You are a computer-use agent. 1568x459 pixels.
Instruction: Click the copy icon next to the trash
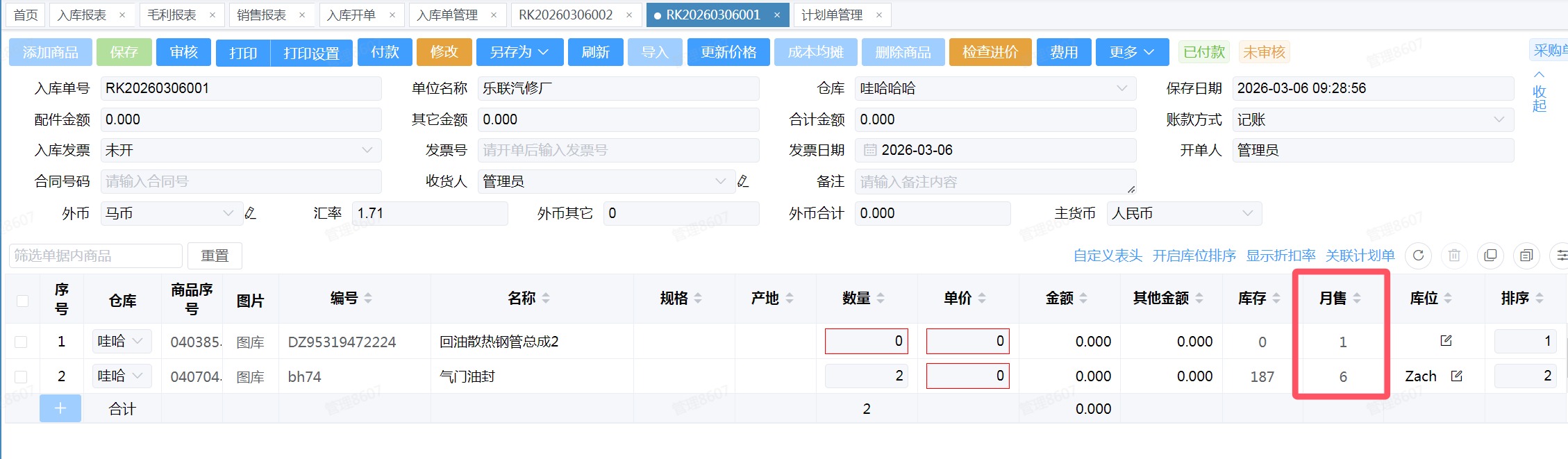(1491, 256)
